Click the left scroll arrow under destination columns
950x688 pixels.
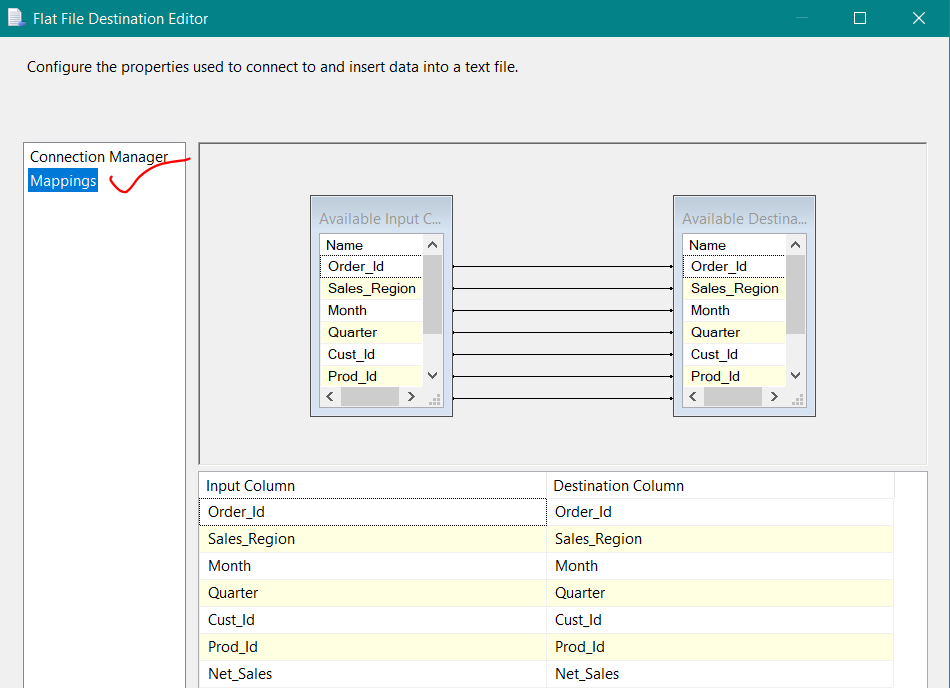coord(692,396)
